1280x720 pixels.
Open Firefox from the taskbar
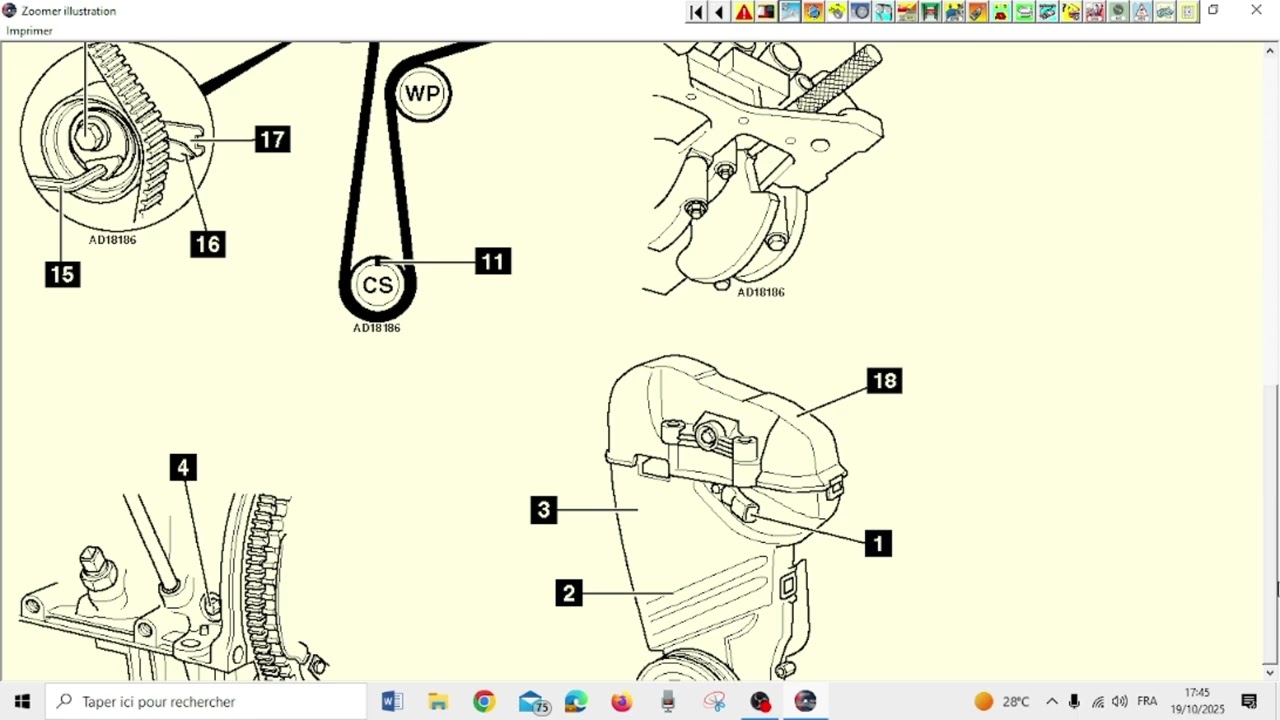622,701
